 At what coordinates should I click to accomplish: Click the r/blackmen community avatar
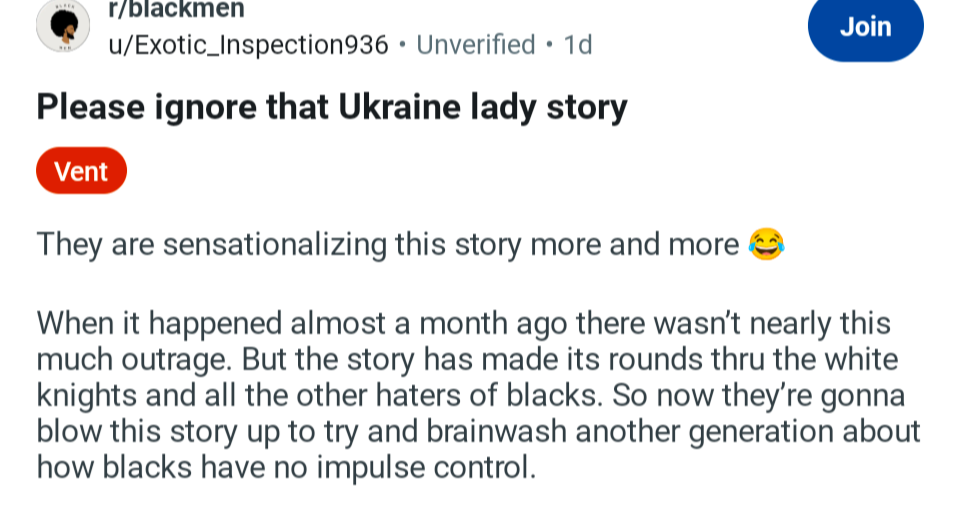(63, 27)
